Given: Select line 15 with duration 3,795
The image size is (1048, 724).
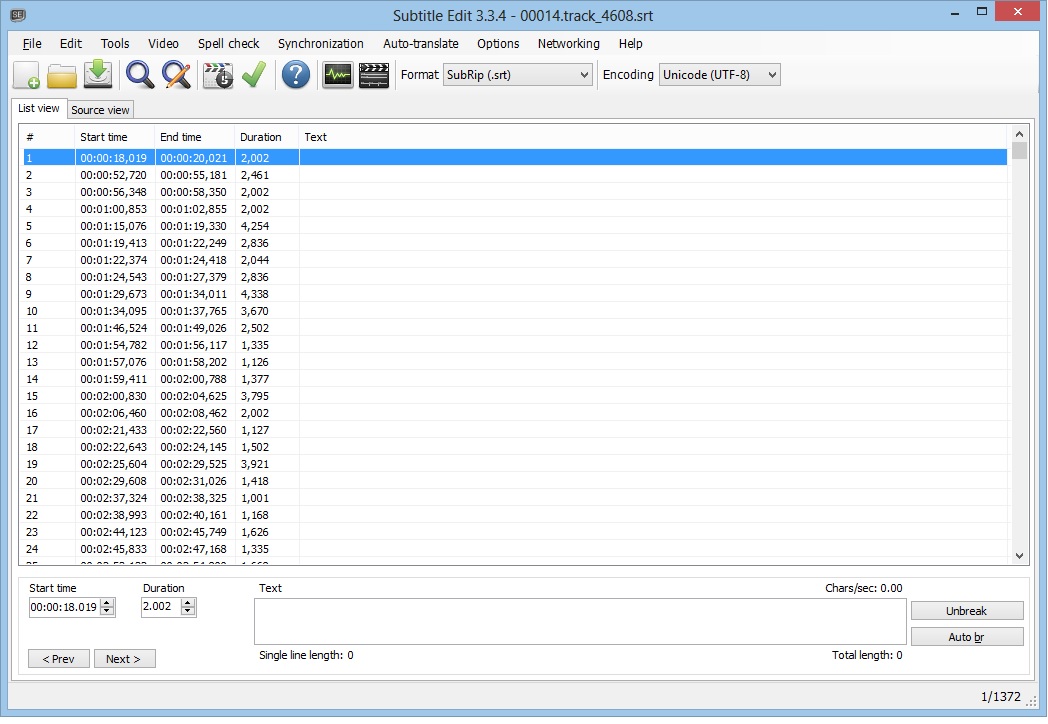Looking at the screenshot, I should click(515, 396).
